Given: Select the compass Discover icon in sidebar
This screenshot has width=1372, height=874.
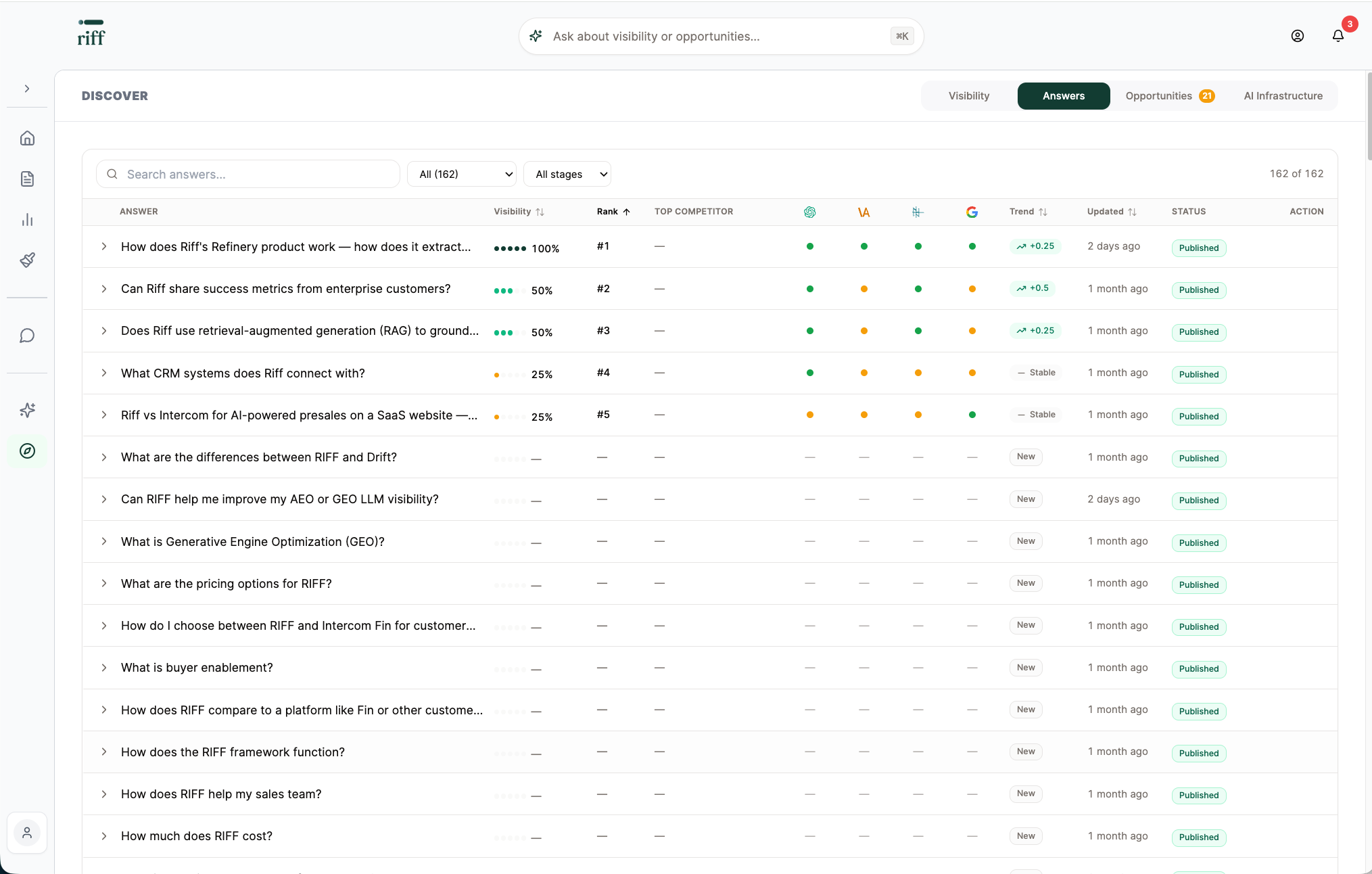Looking at the screenshot, I should 27,451.
